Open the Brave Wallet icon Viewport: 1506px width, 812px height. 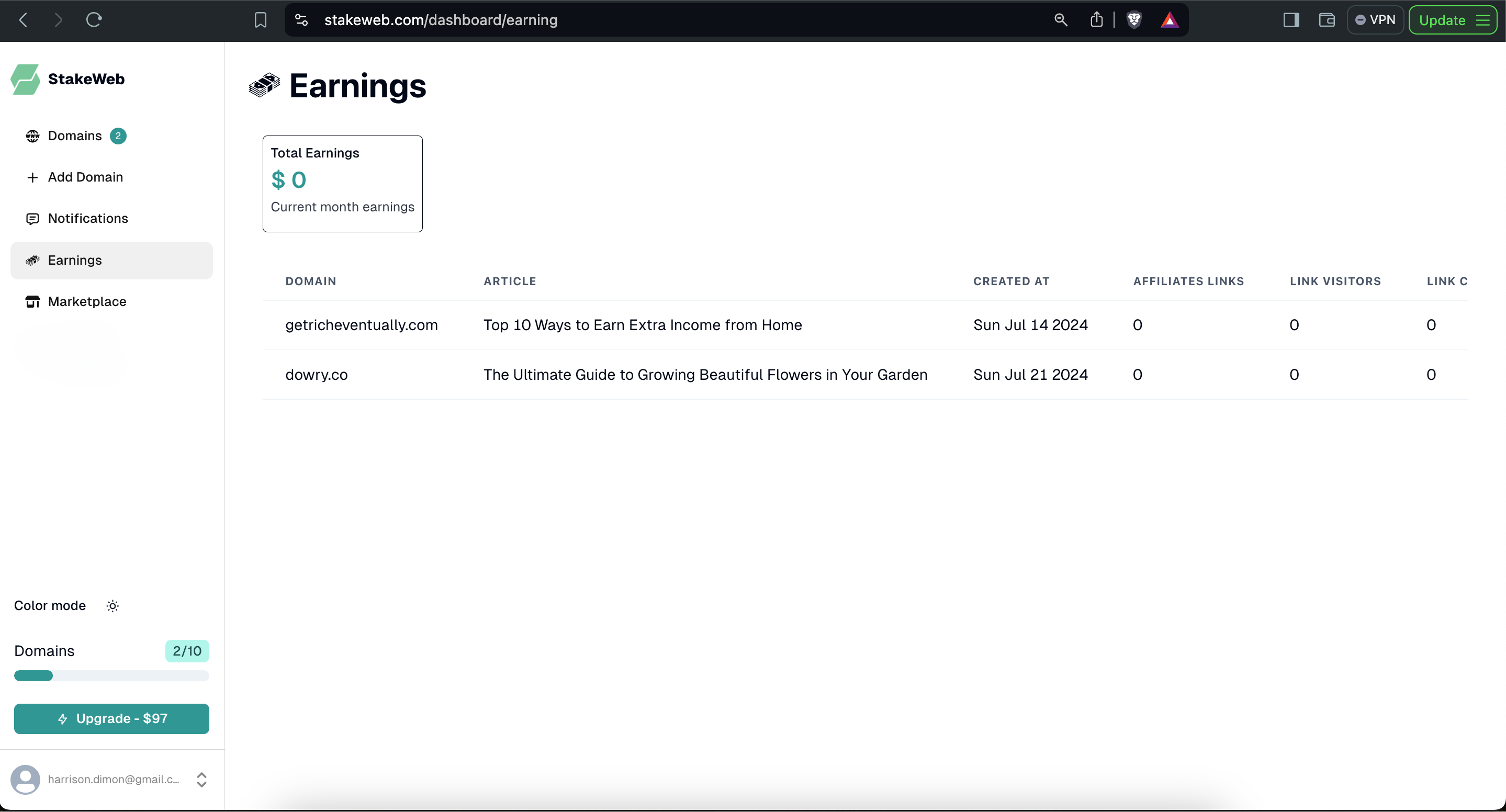(1327, 20)
